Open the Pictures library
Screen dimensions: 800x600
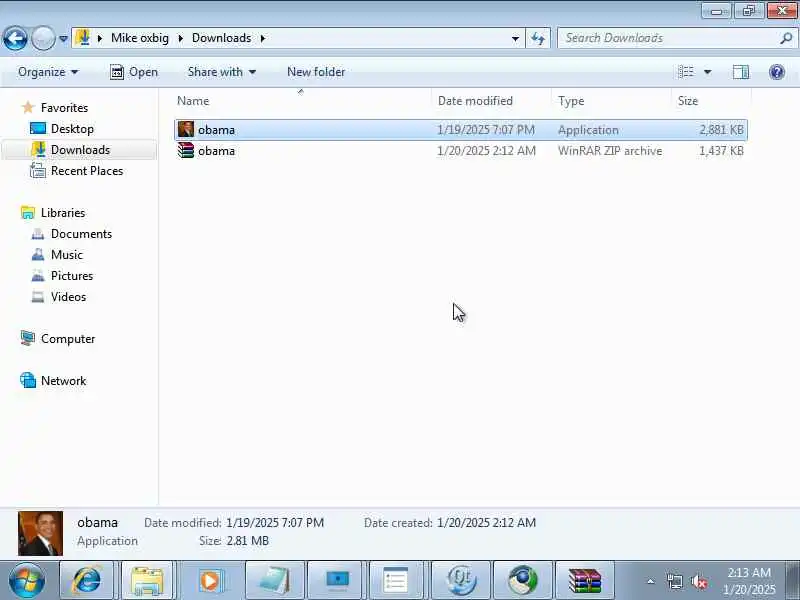tap(72, 276)
